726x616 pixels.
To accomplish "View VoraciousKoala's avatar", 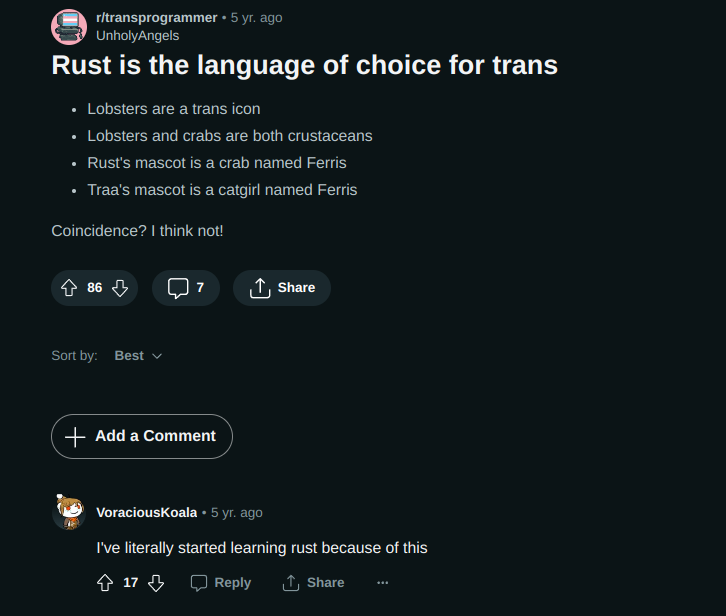I will click(x=69, y=512).
